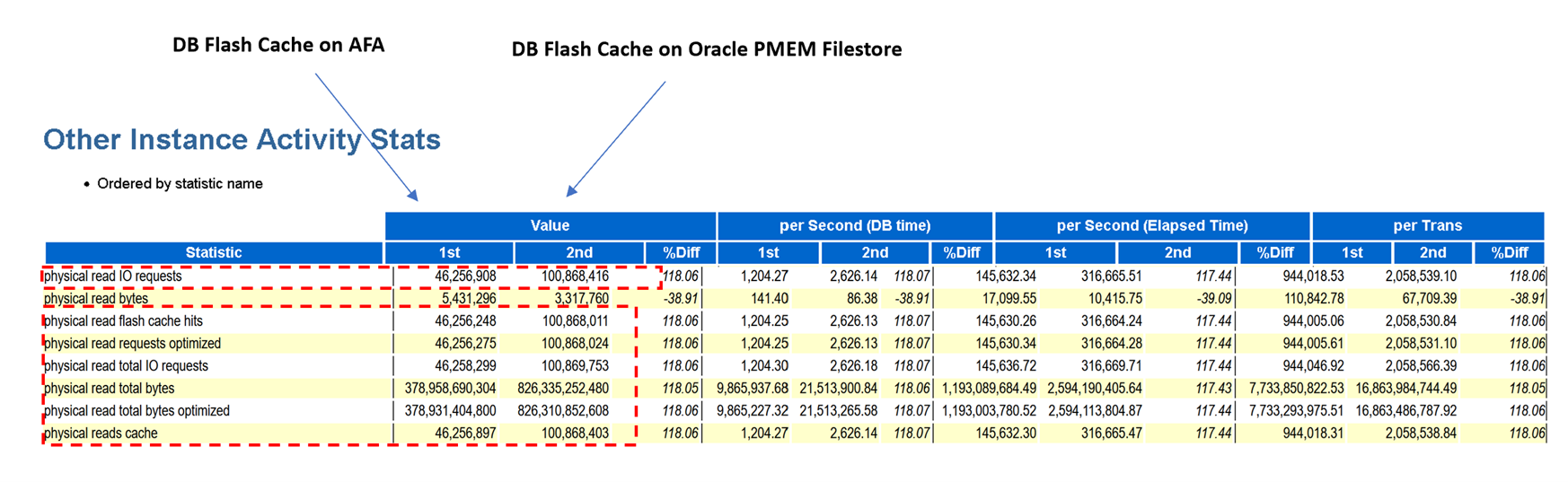
Task: Click DB Flash Cache on AFA annotation
Action: [278, 45]
